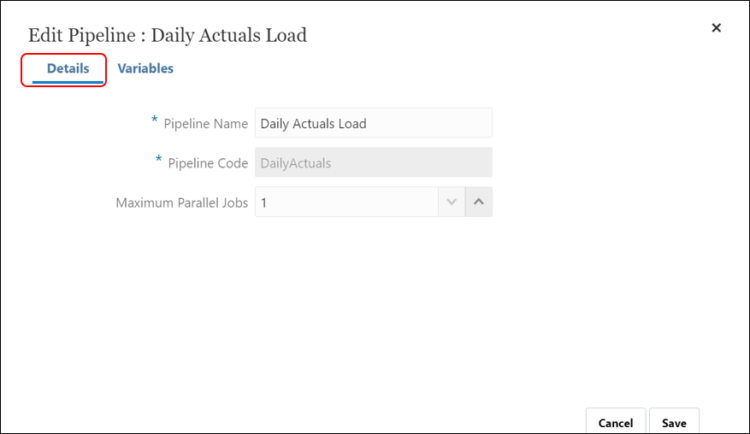Click the Pipeline Name field label
750x434 pixels.
pos(205,124)
